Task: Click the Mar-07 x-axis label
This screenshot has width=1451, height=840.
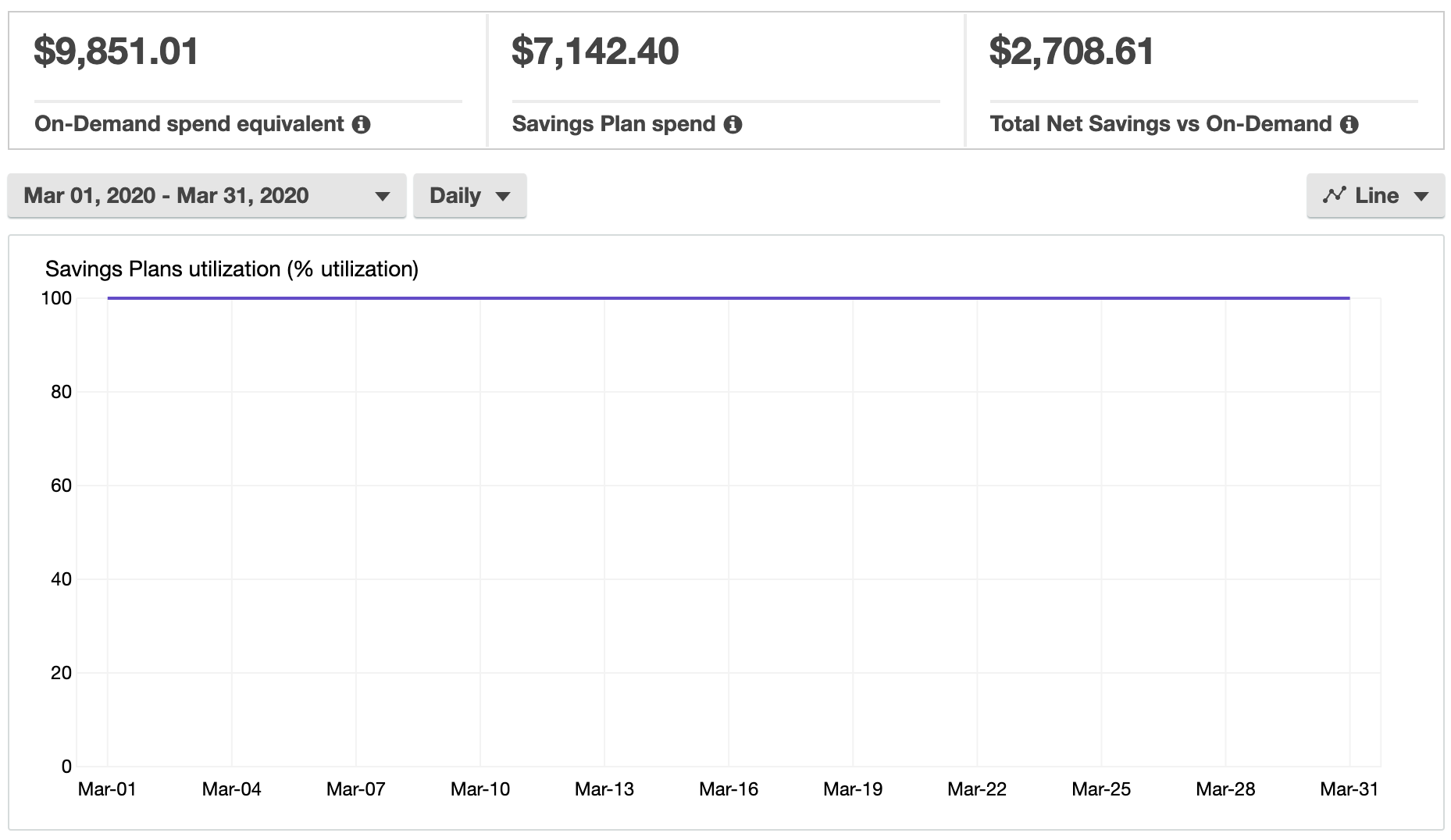Action: pyautogui.click(x=355, y=789)
